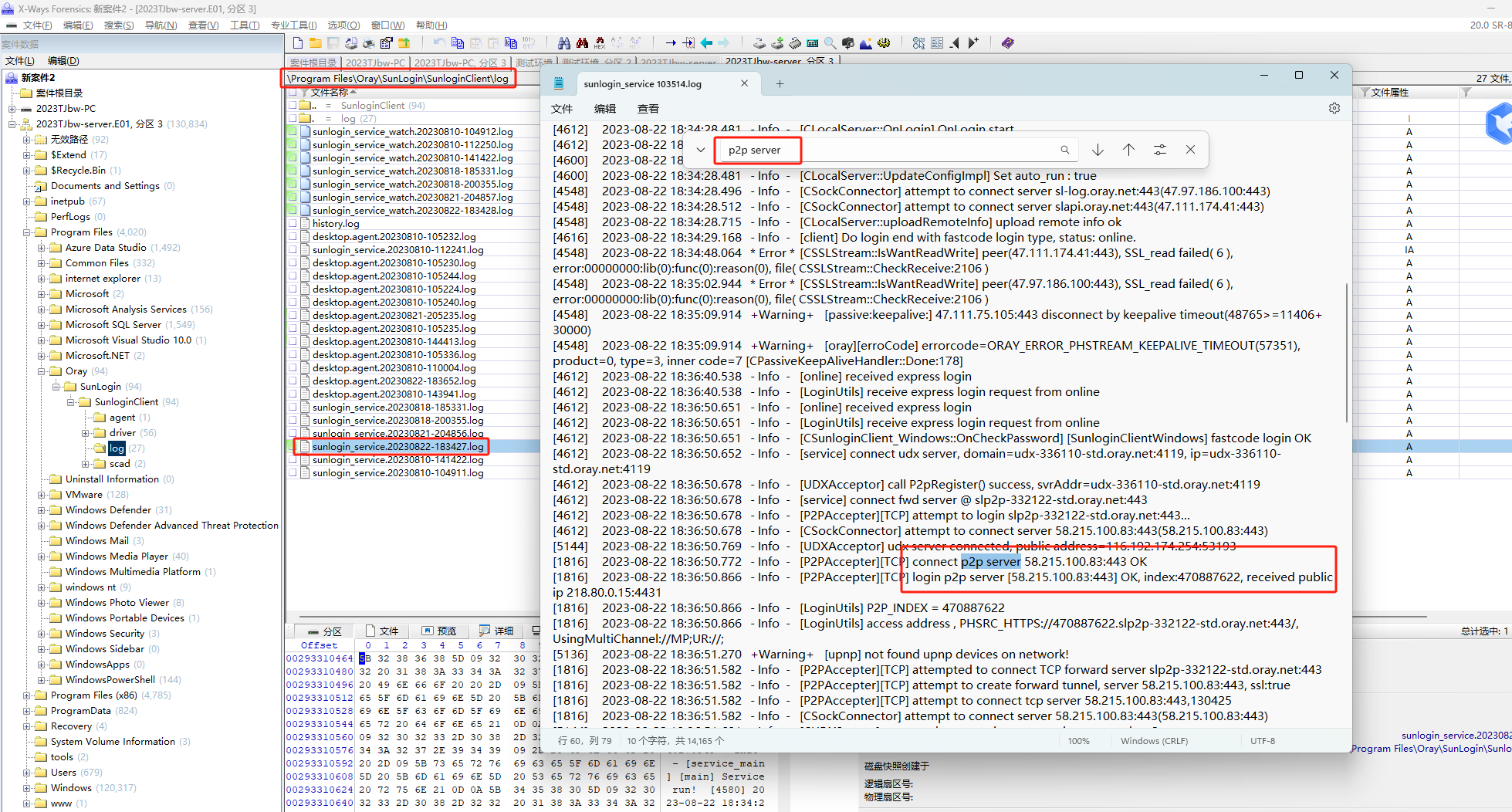Select the 详细 view tab
Image resolution: width=1512 pixels, height=812 pixels.
[496, 631]
